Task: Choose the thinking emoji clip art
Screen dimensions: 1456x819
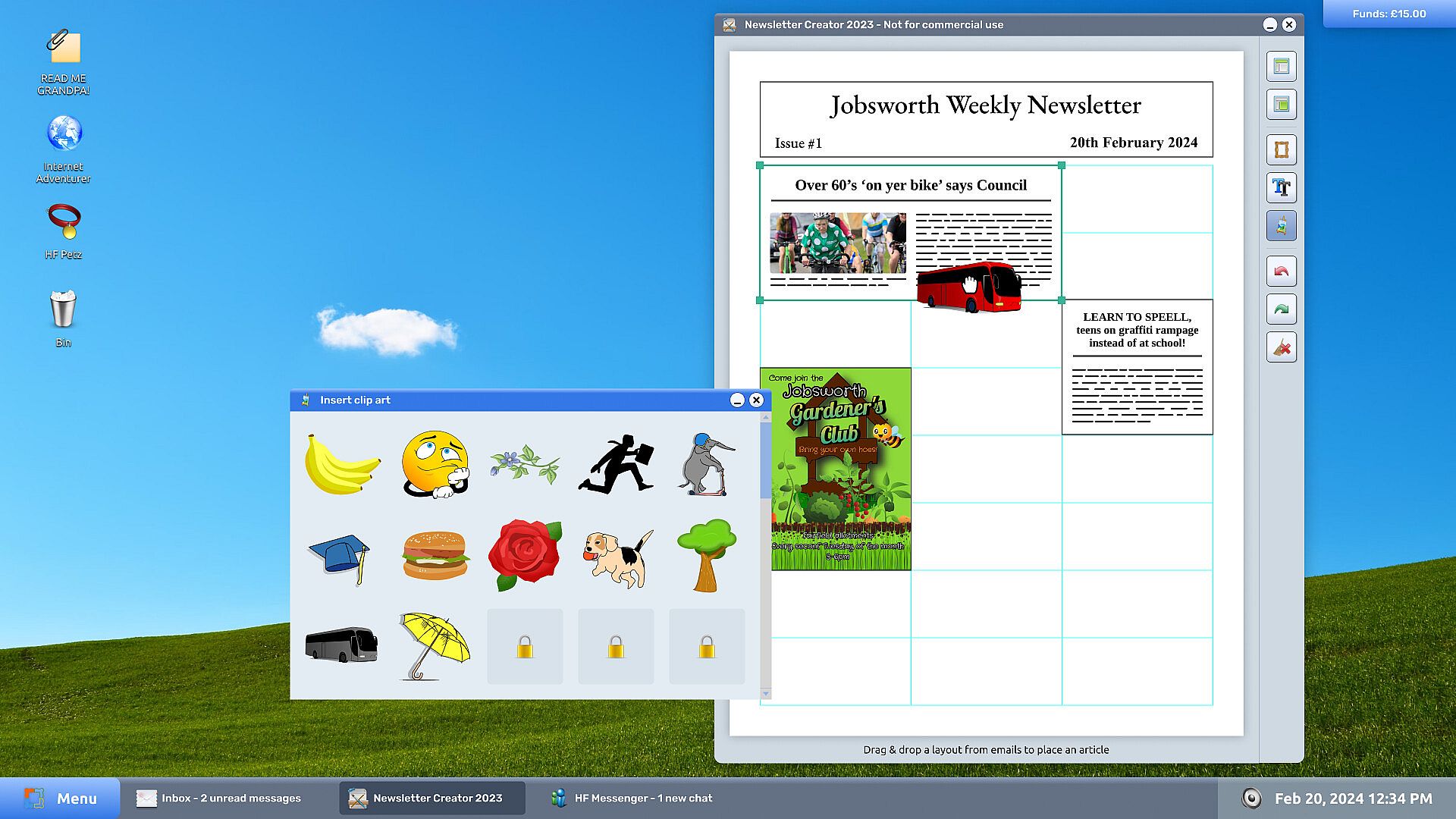Action: [x=435, y=464]
